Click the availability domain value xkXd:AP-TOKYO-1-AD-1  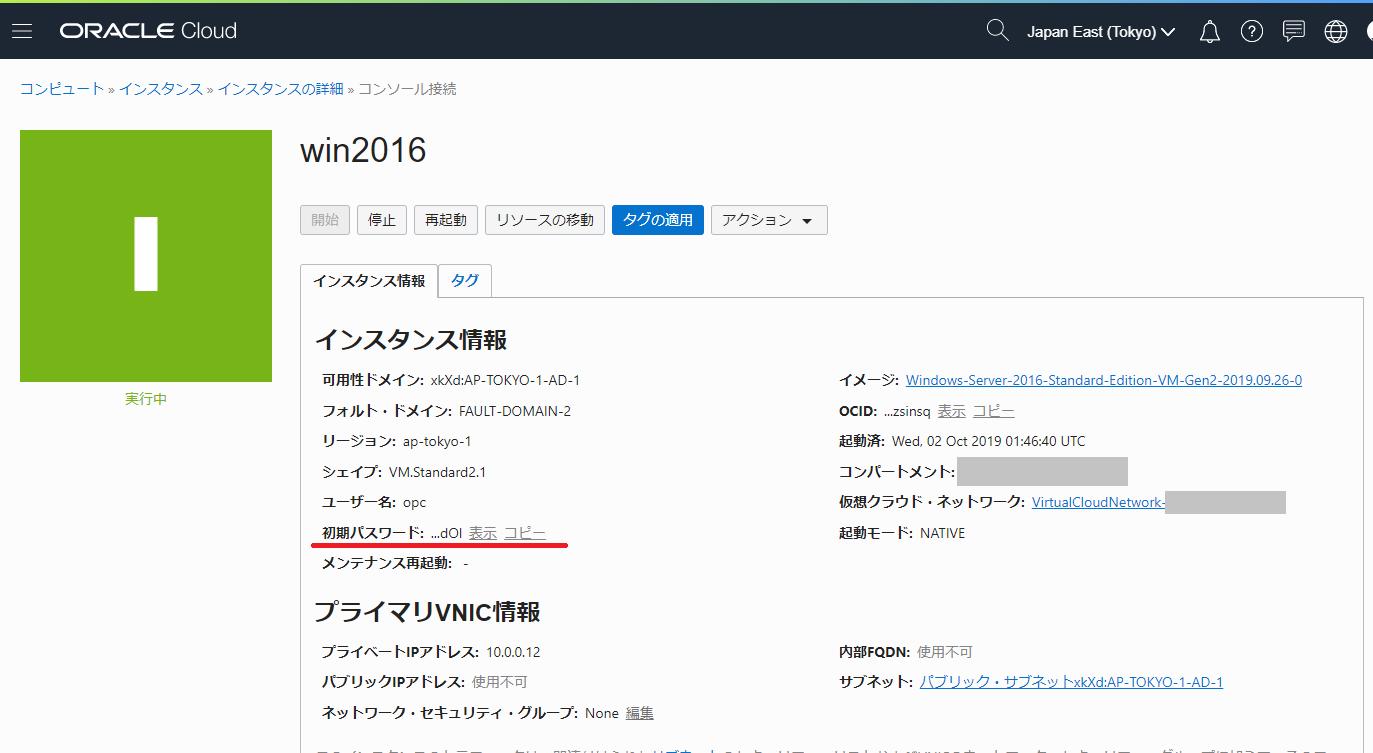[505, 380]
